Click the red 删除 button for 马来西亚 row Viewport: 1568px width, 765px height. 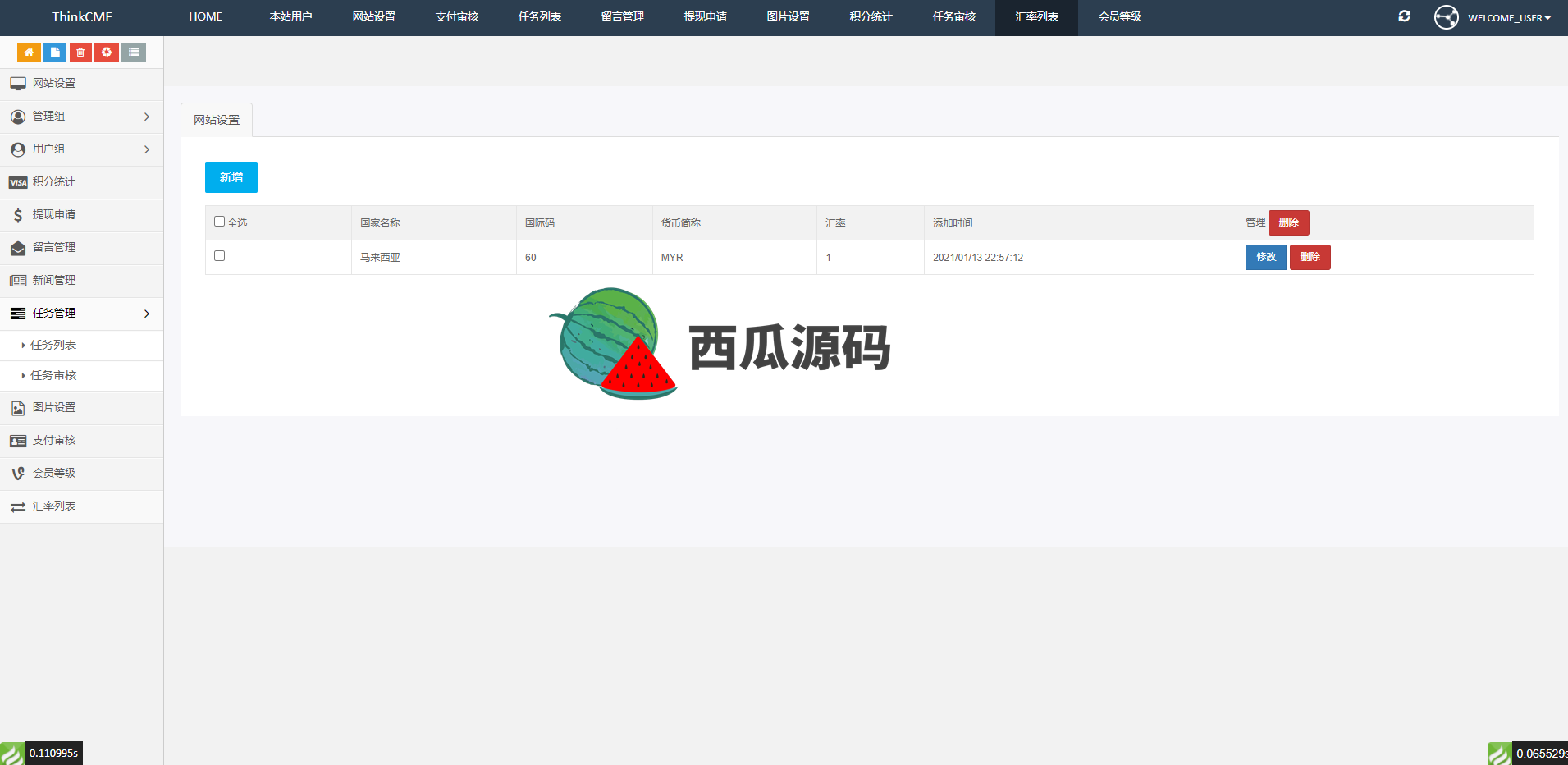(x=1310, y=257)
